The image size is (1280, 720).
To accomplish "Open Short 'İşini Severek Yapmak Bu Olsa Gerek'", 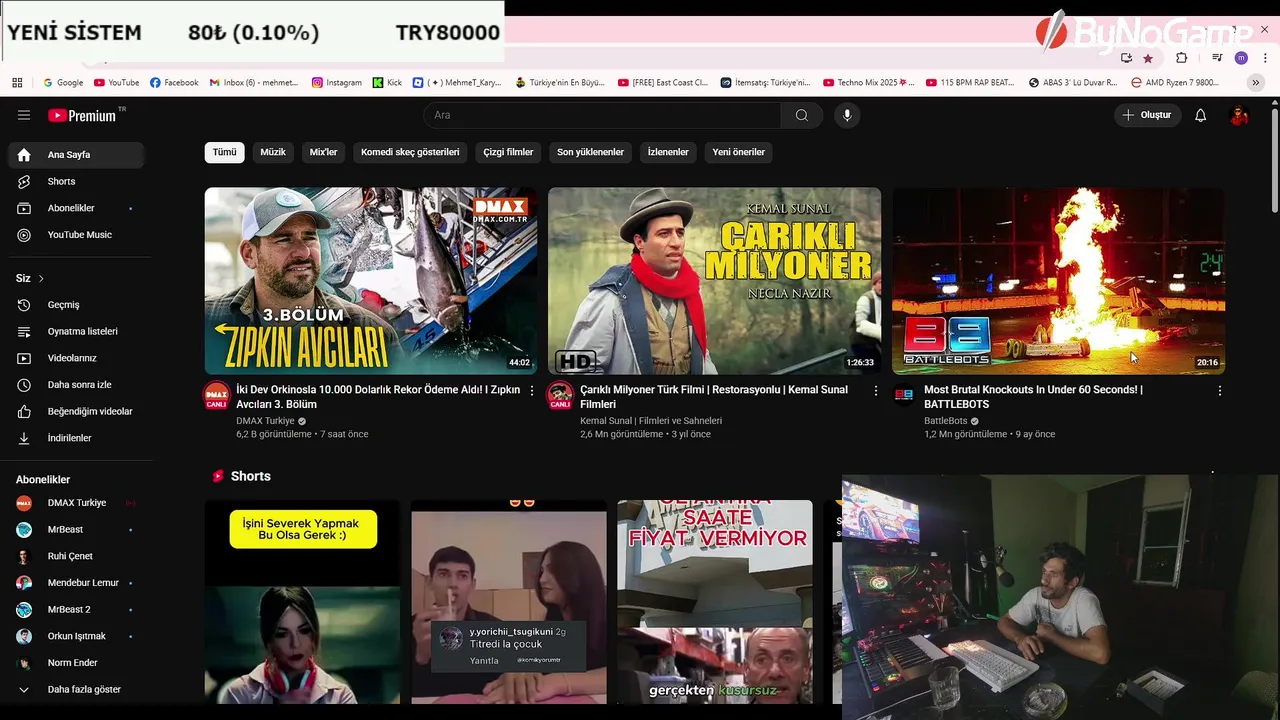I will [302, 602].
